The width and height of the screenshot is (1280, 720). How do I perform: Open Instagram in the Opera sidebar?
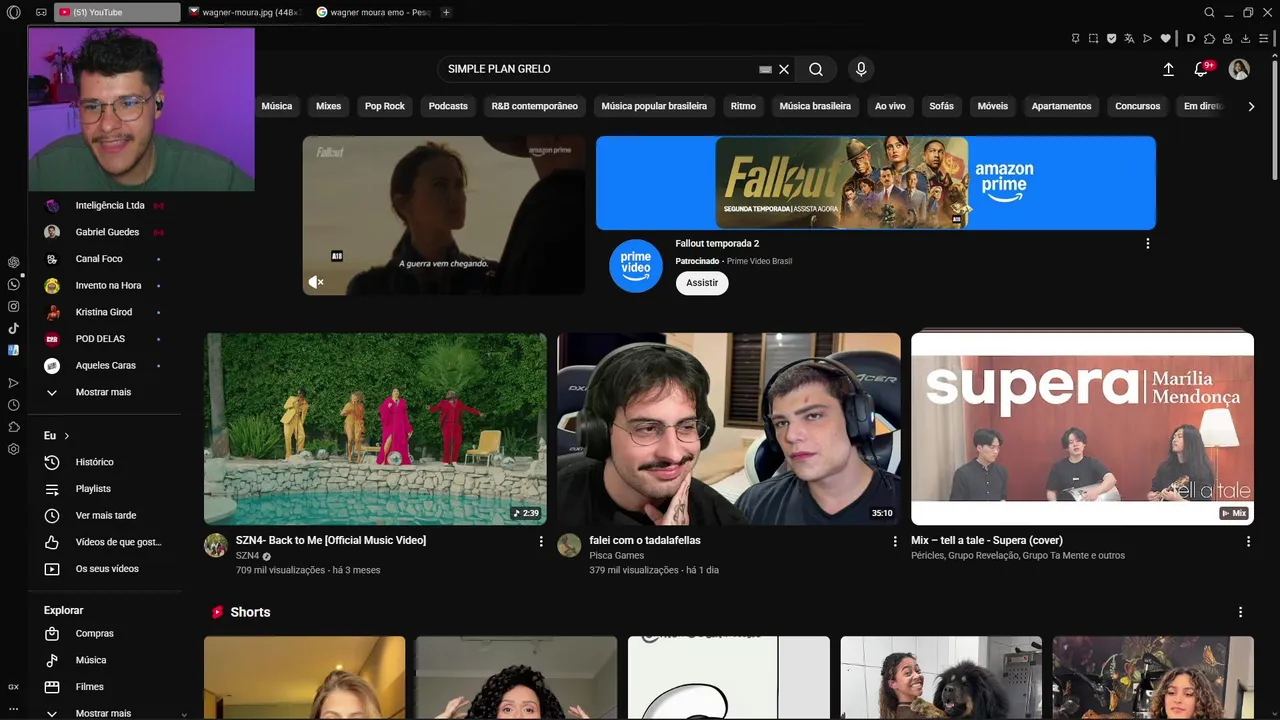pos(14,307)
